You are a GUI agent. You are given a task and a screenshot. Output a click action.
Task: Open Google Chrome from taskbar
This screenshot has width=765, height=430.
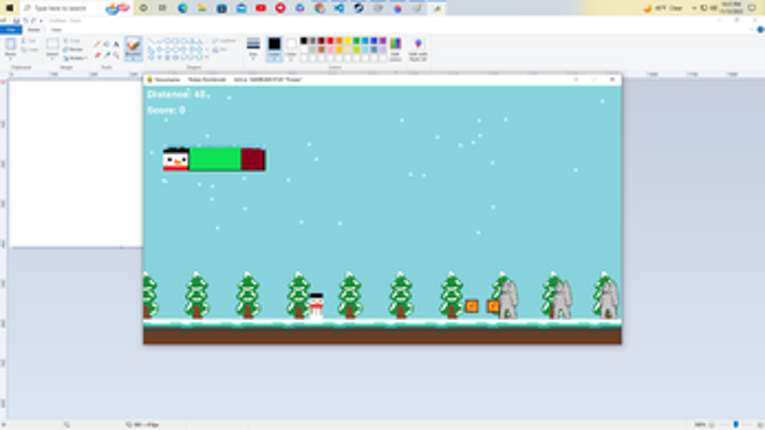[320, 8]
